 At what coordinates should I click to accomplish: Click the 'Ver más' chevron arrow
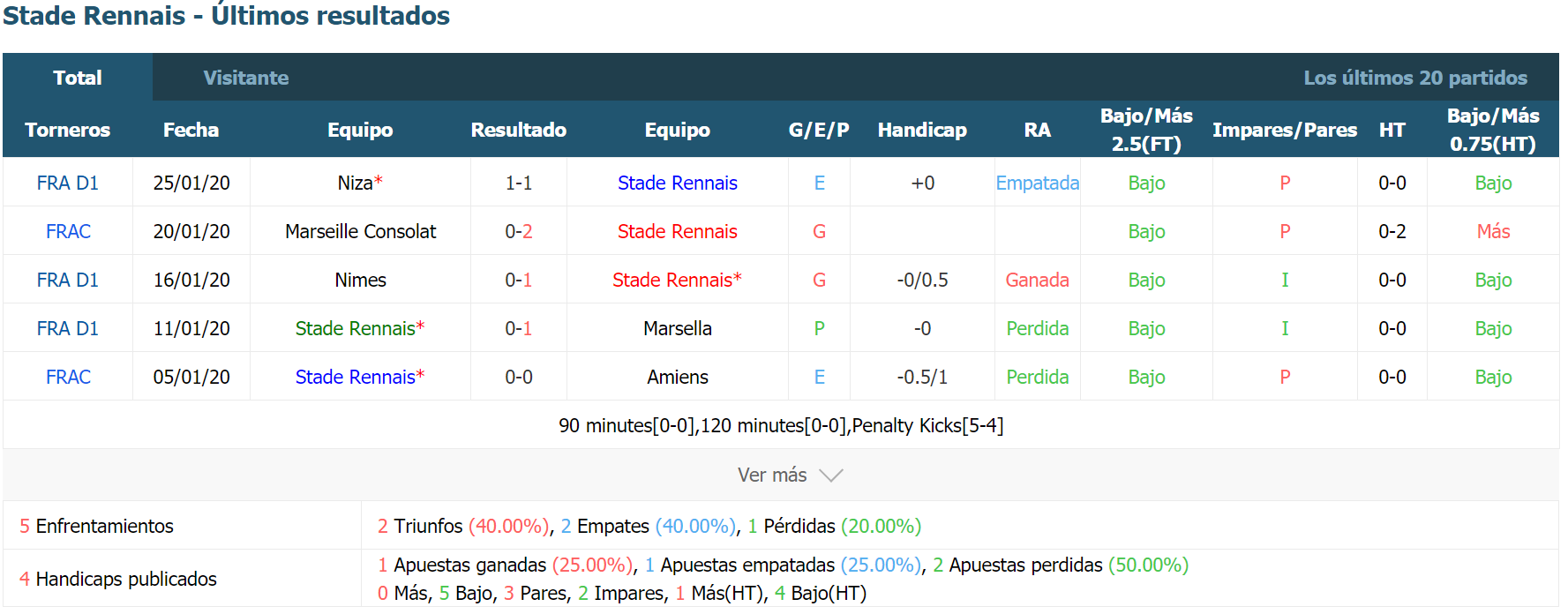pos(831,475)
